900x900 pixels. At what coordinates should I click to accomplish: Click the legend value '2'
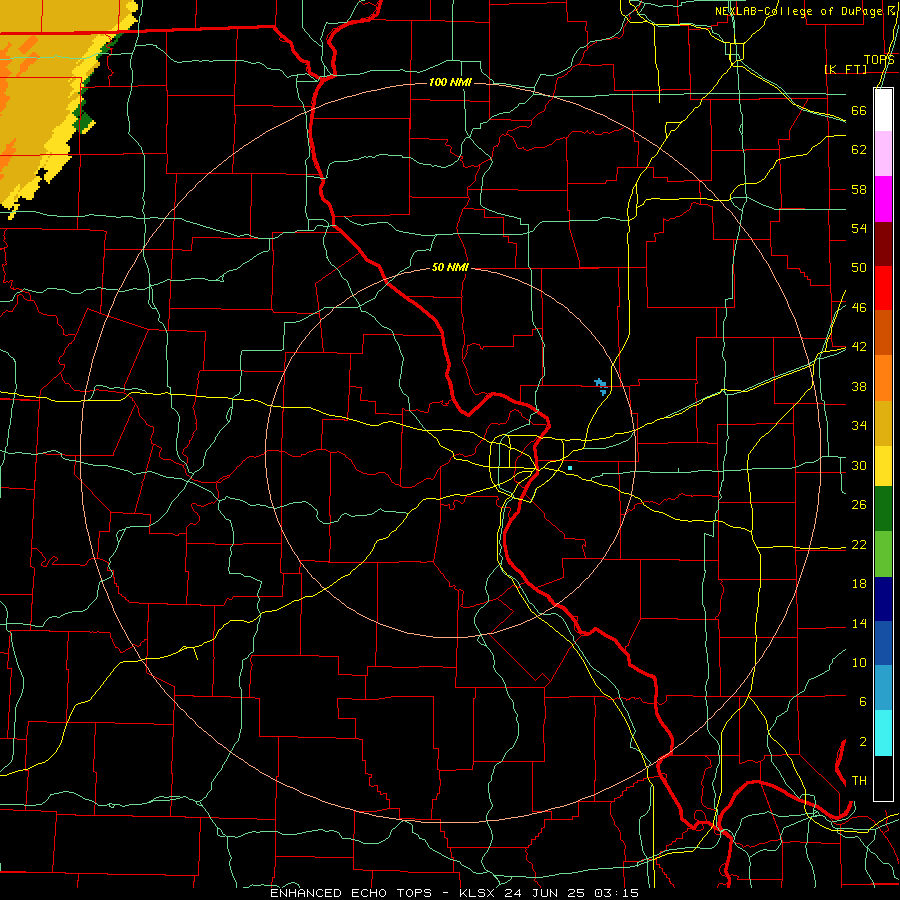point(862,742)
